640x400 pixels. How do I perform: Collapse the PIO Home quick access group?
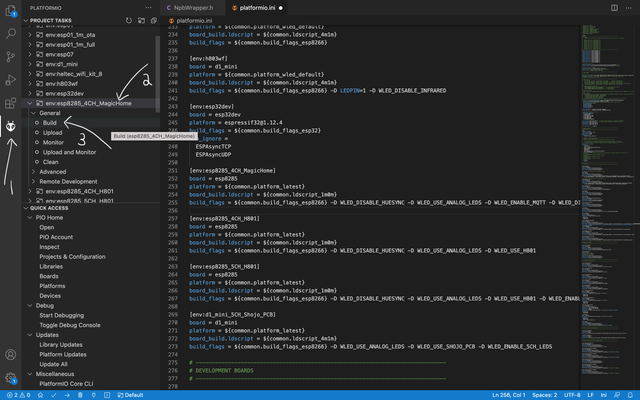coord(30,218)
